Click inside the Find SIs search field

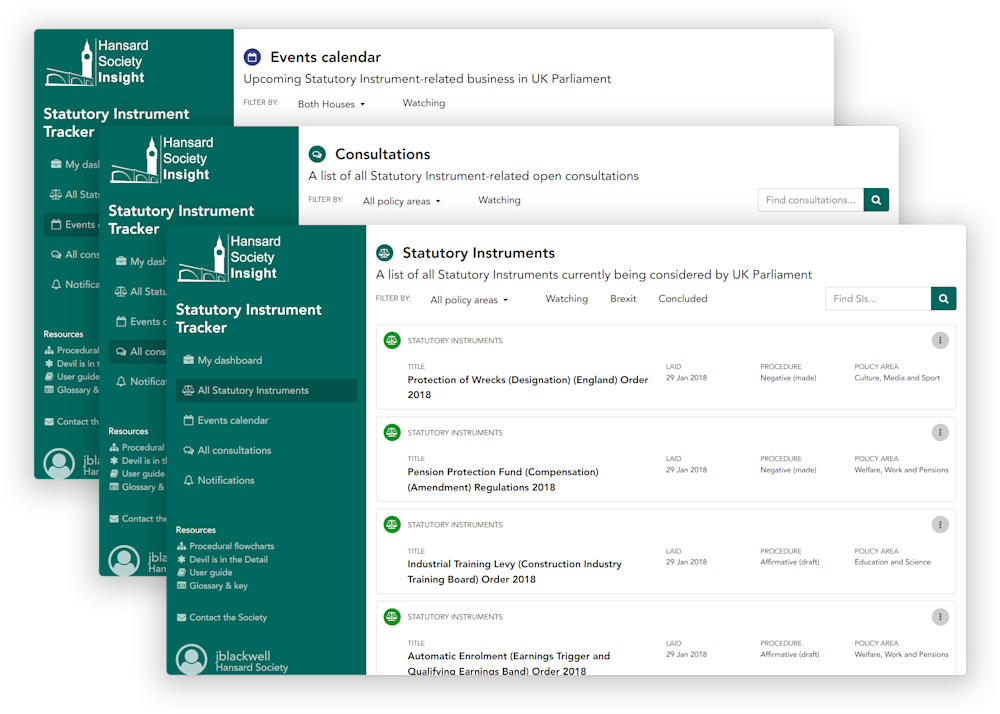point(877,298)
